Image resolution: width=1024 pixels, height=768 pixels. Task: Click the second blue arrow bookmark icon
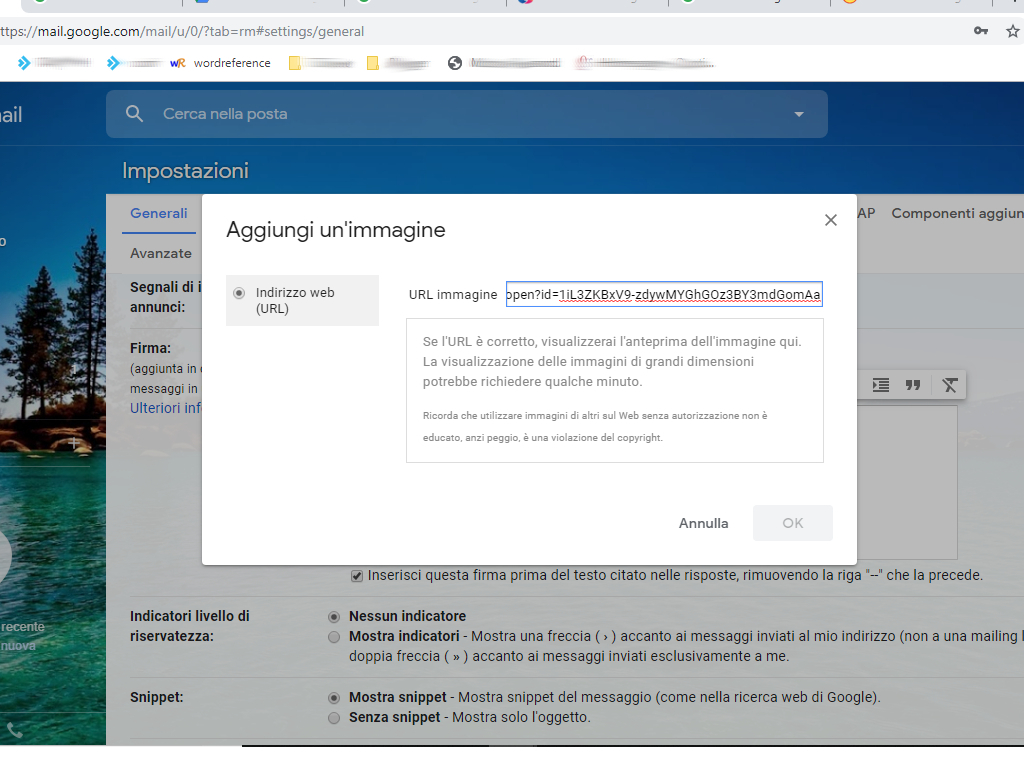click(114, 63)
